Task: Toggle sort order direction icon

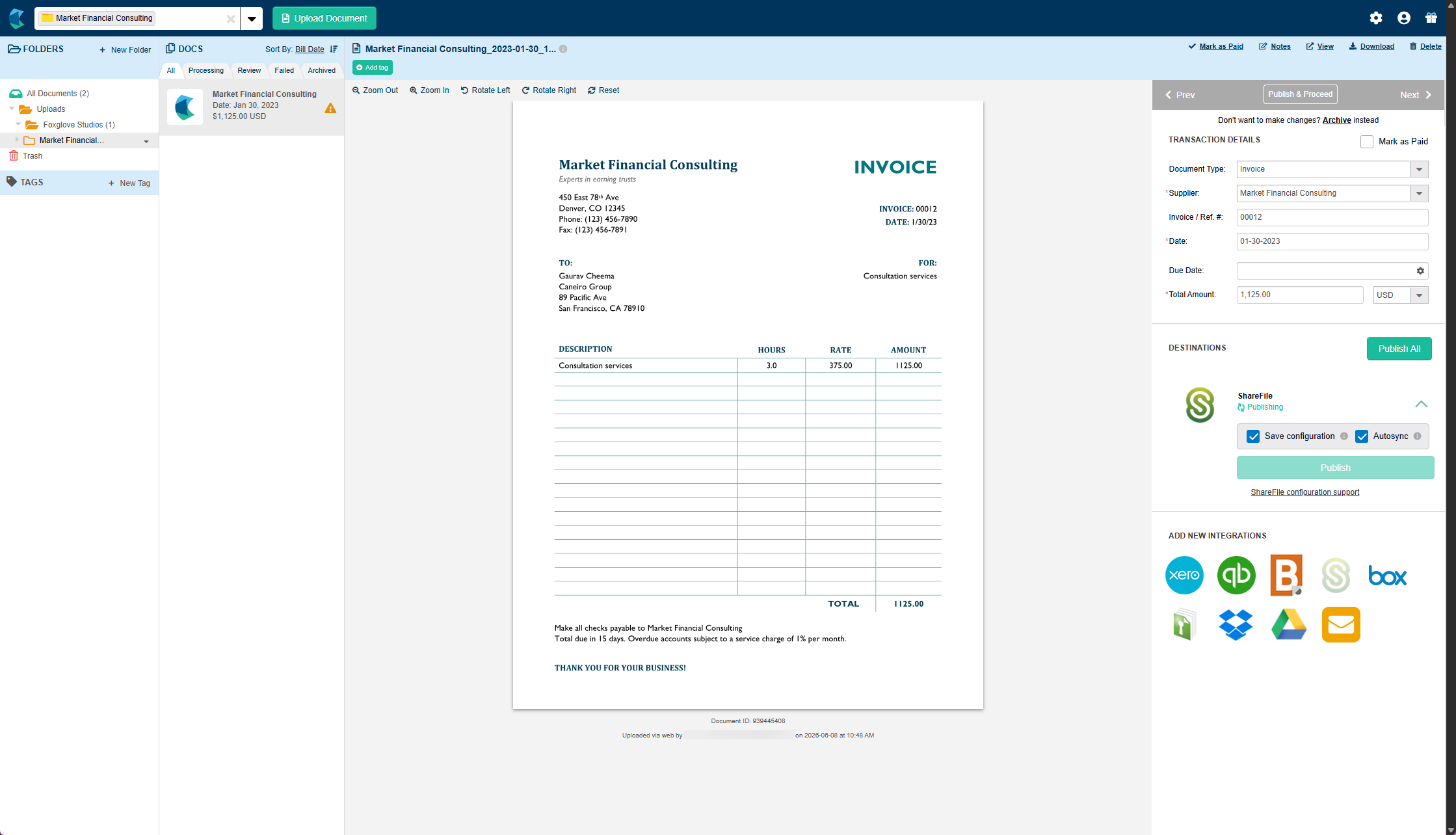Action: 334,49
